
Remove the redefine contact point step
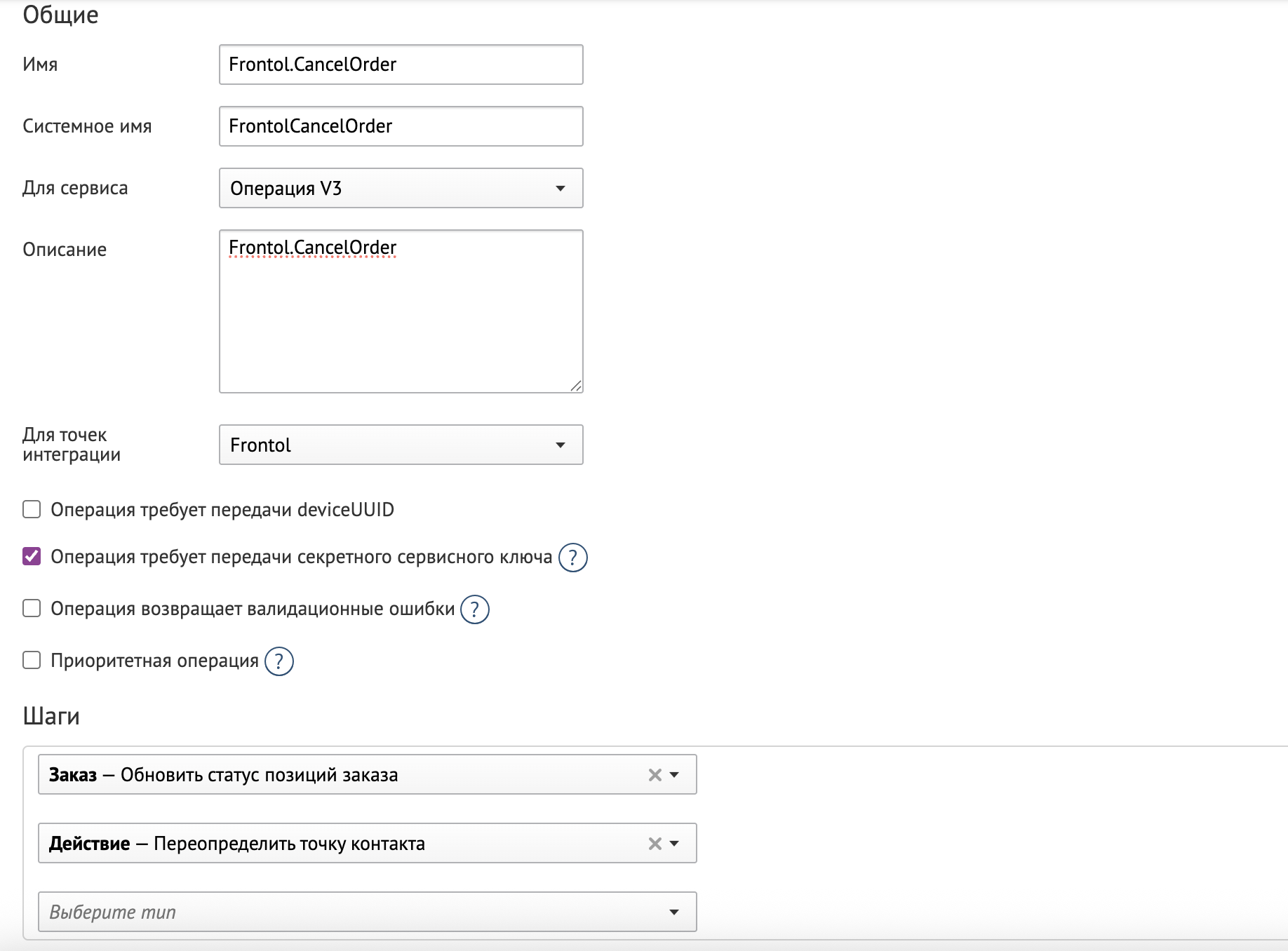tap(655, 844)
